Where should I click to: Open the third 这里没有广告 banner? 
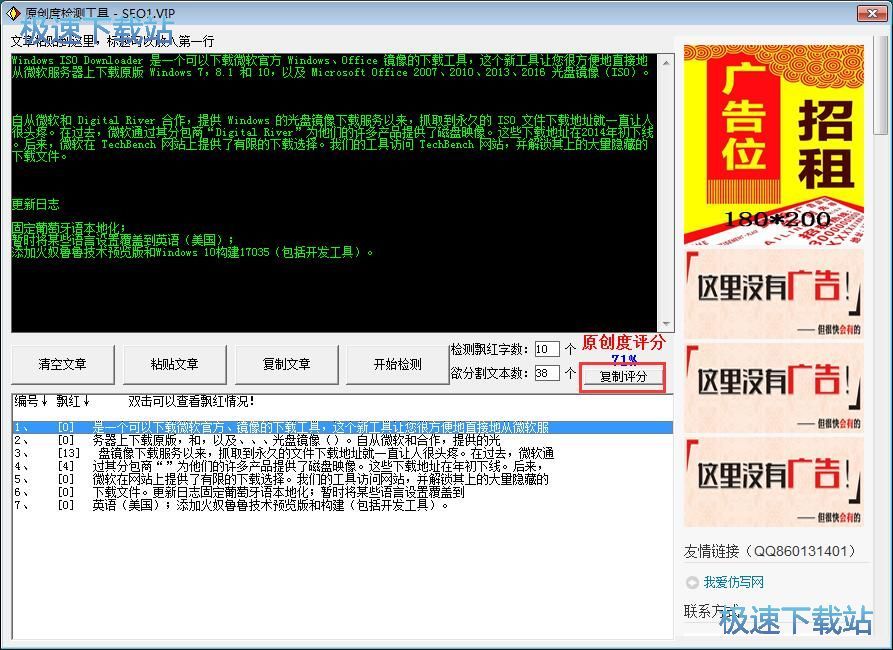click(773, 482)
